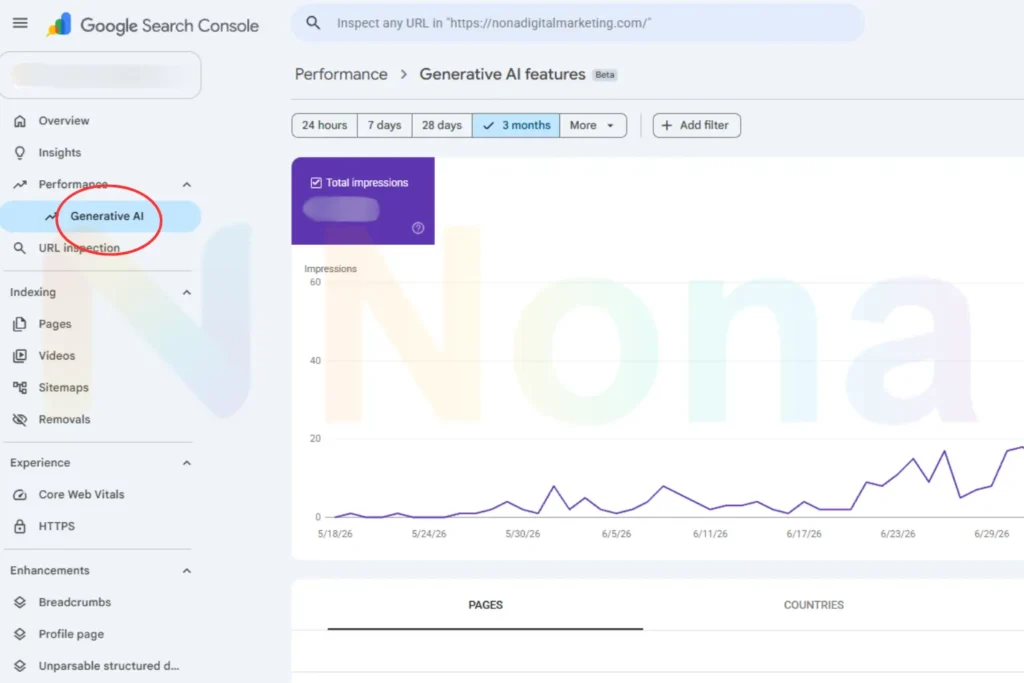Click the 6/11/26 date label on chart
1024x683 pixels.
(x=710, y=534)
